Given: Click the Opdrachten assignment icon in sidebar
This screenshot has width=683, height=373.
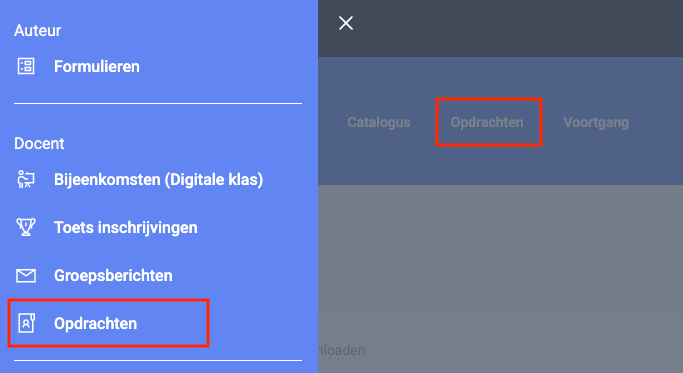Looking at the screenshot, I should point(26,323).
